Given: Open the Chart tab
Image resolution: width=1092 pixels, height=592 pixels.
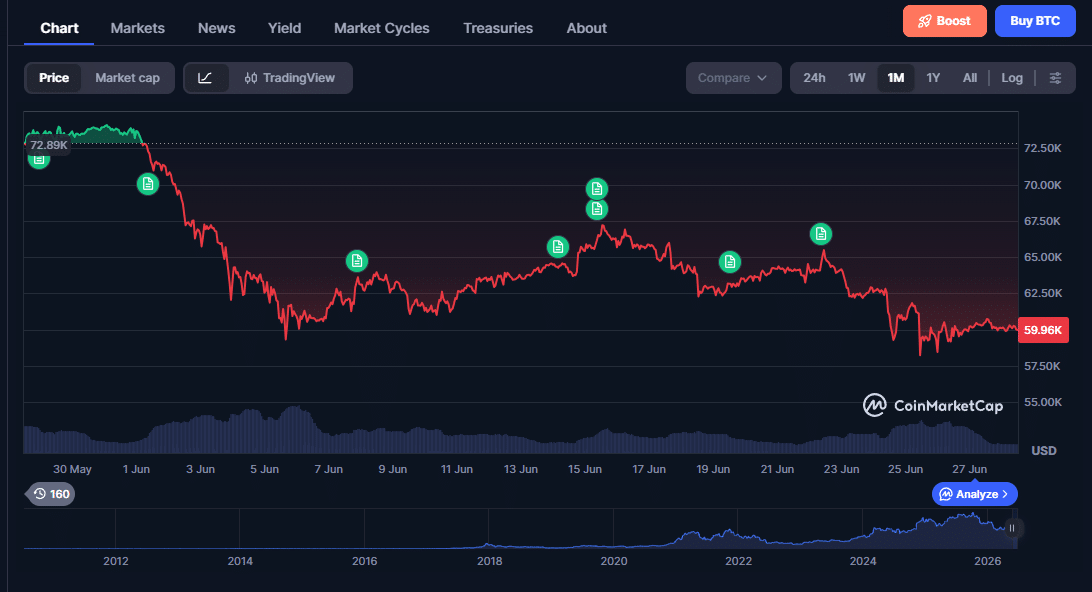Looking at the screenshot, I should (59, 28).
